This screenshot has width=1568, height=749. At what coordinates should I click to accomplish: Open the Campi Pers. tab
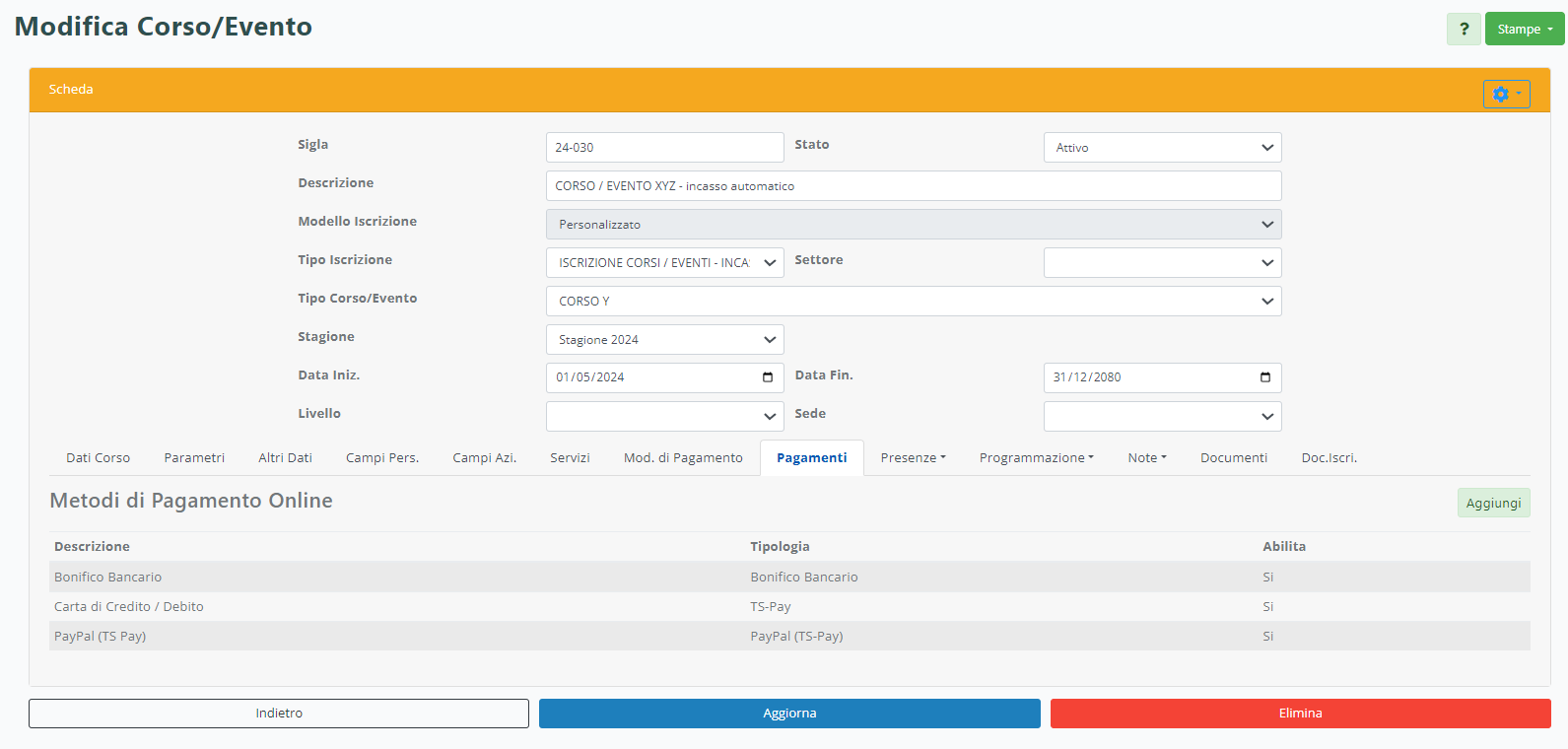(382, 457)
